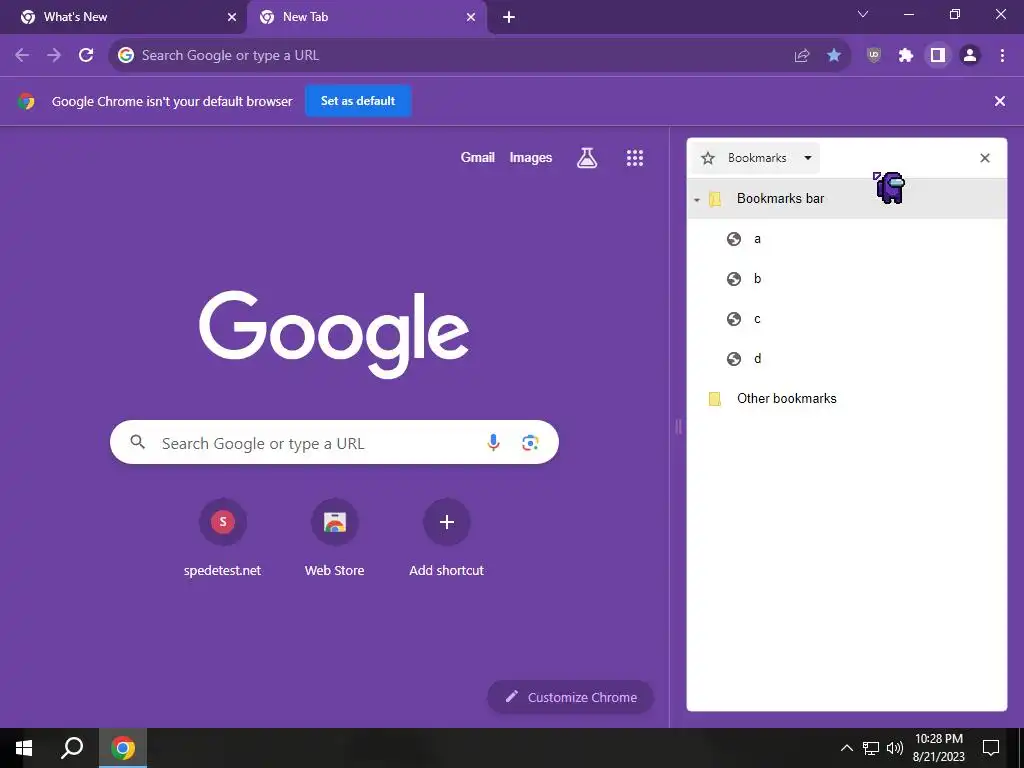Click the Chrome taskbar icon
This screenshot has width=1024, height=768.
click(x=123, y=748)
